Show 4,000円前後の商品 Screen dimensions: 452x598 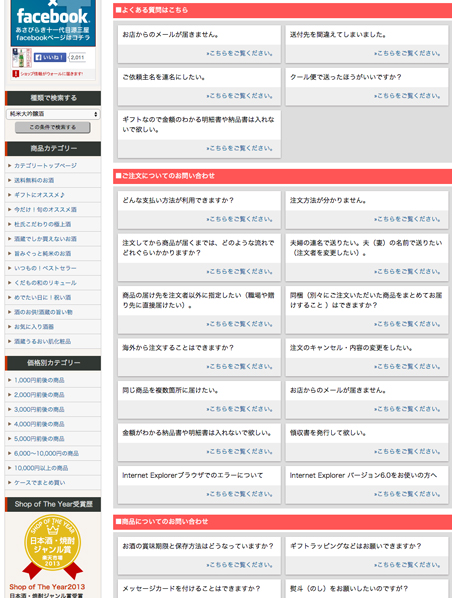(x=39, y=424)
